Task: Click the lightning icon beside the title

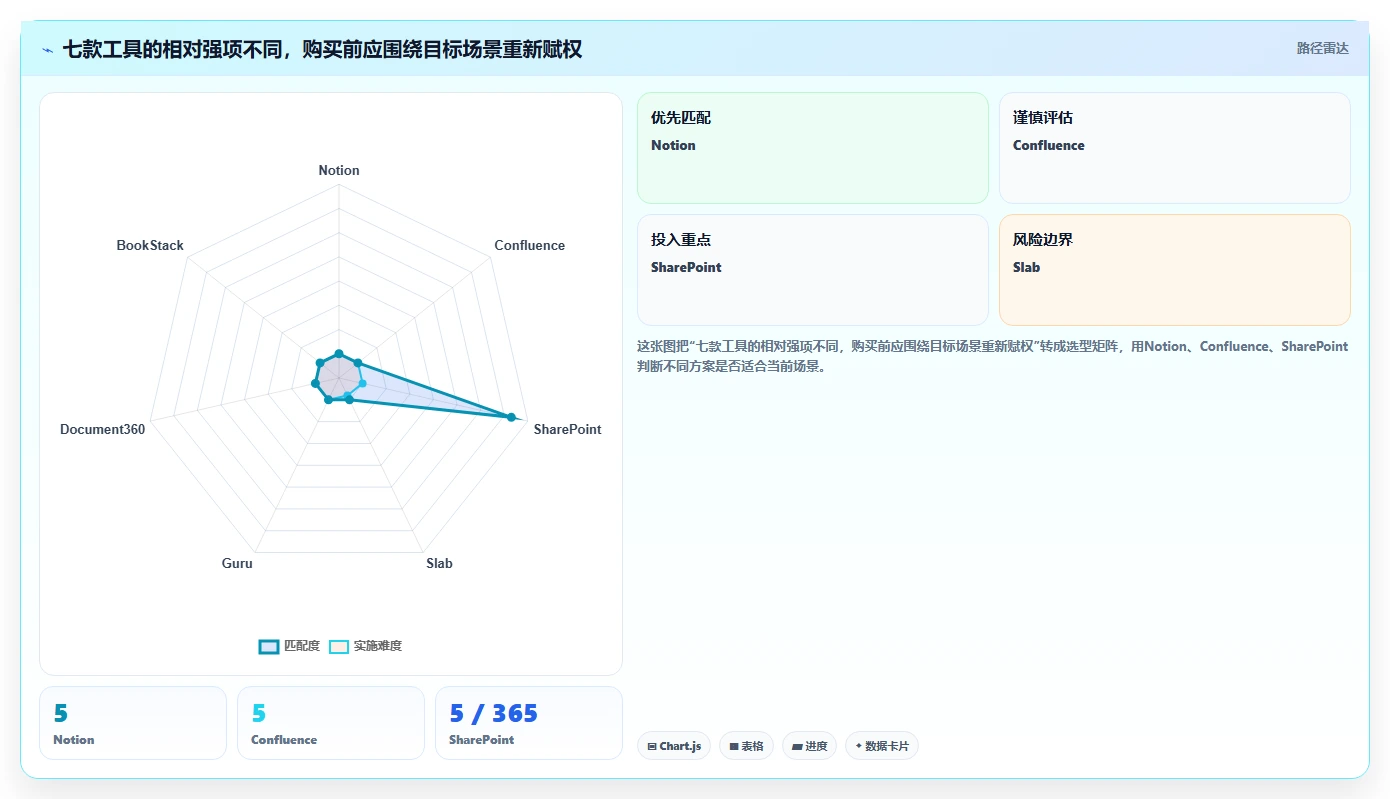Action: click(48, 49)
